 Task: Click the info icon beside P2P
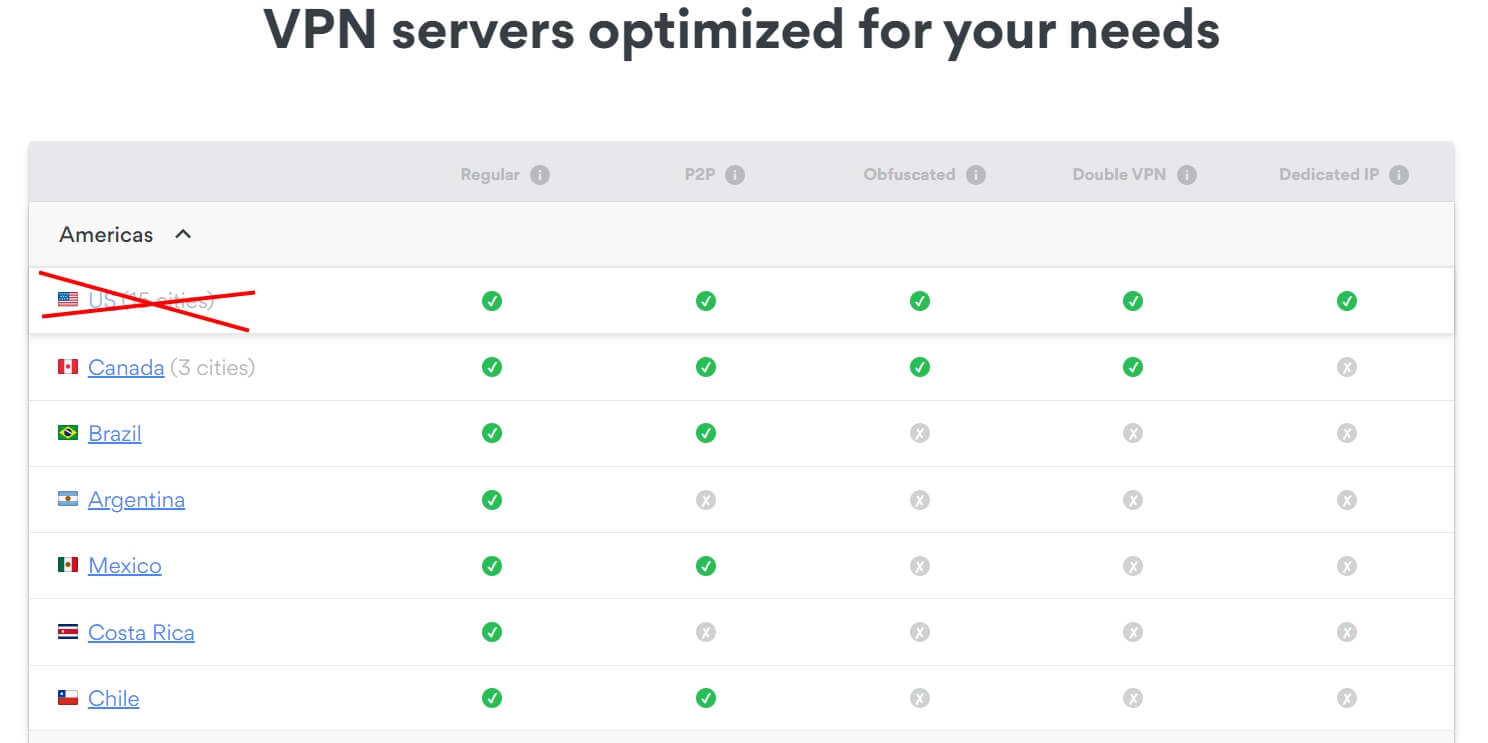pos(735,175)
